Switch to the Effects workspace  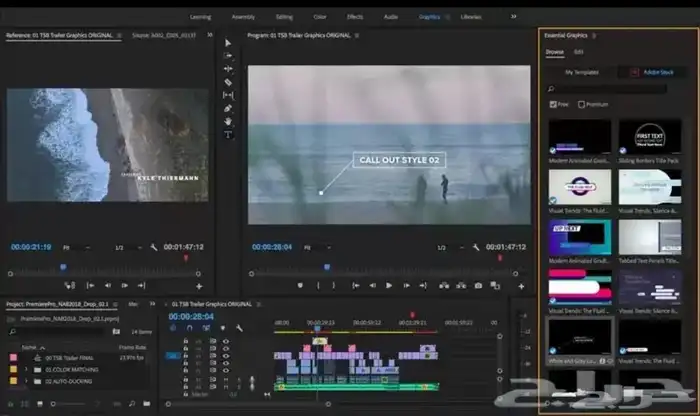tap(355, 17)
